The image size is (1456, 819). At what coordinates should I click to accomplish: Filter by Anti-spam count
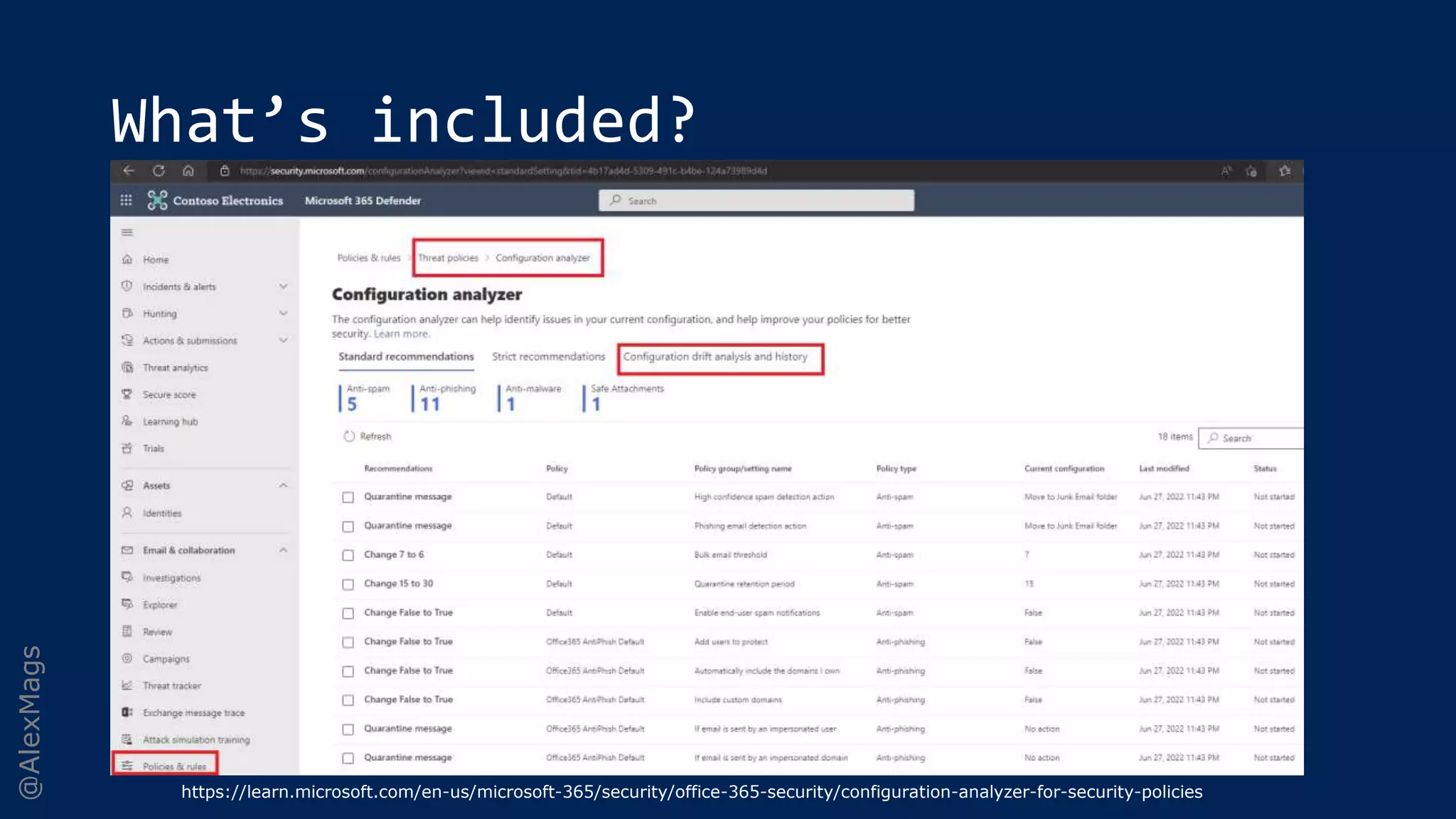tap(365, 398)
